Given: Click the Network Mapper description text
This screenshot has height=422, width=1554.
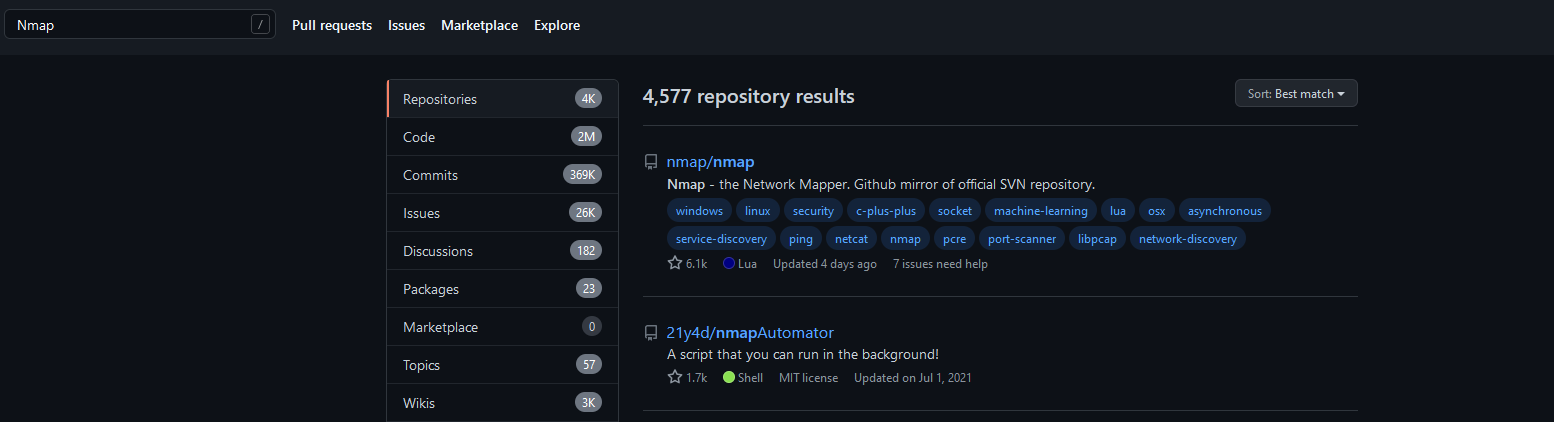Looking at the screenshot, I should (881, 185).
